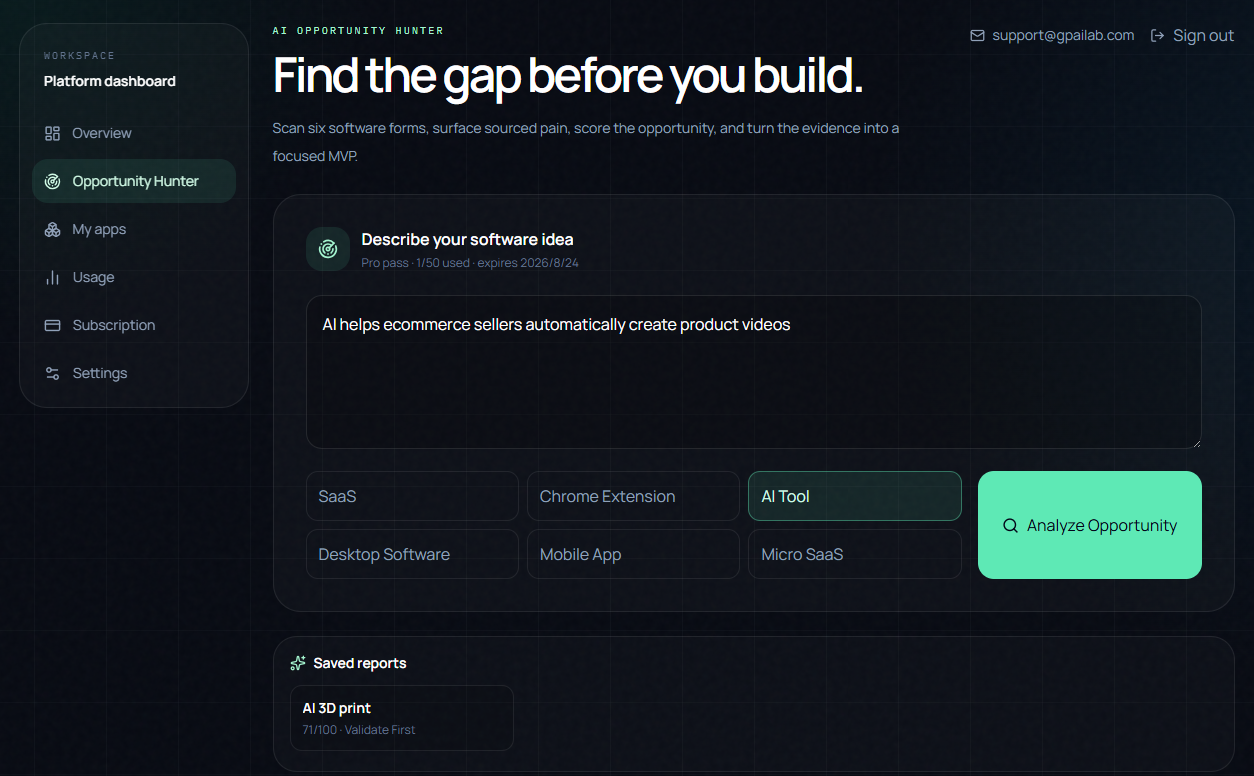
Task: Click the Overview grid icon in sidebar
Action: coord(53,133)
